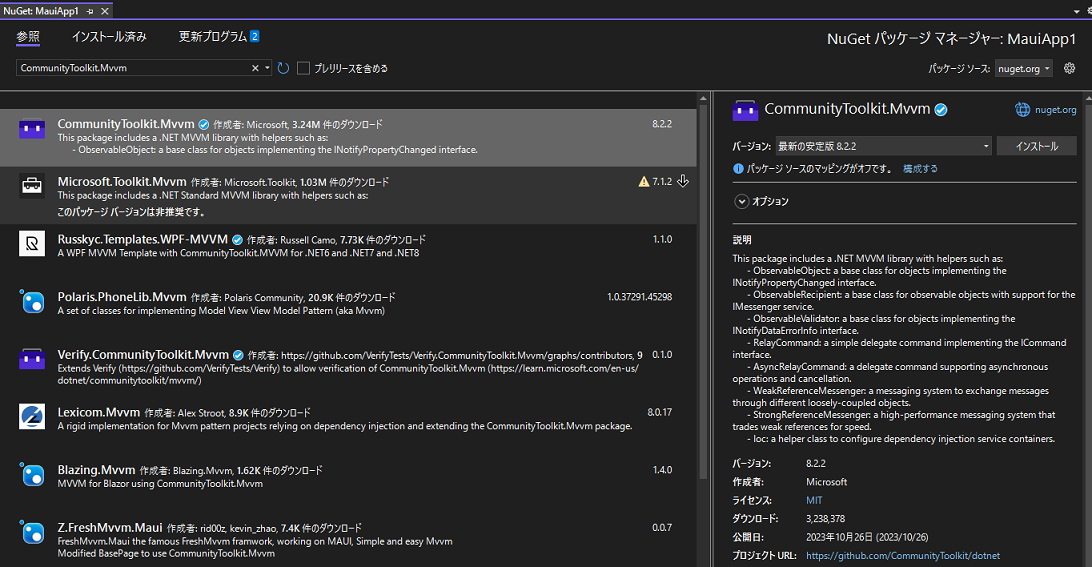
Task: Select Blazing.Mvvm package icon
Action: tap(32, 474)
